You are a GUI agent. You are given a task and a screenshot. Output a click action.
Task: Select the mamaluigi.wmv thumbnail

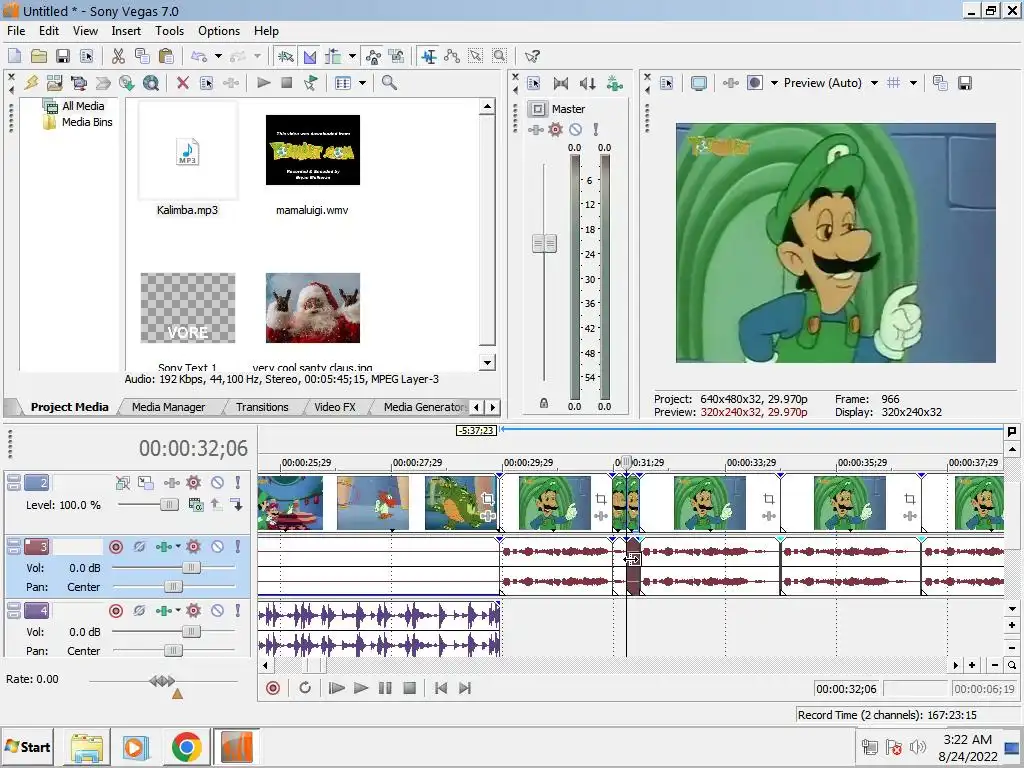click(313, 150)
